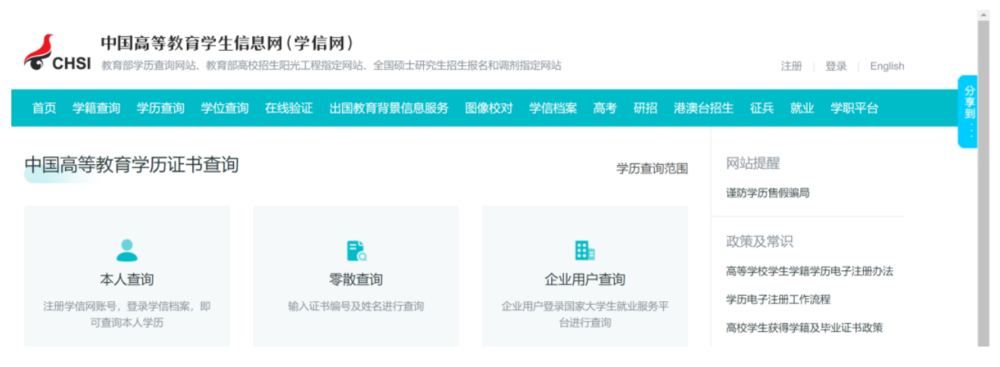Image resolution: width=1000 pixels, height=367 pixels.
Task: Click the 注册 register link
Action: (791, 66)
